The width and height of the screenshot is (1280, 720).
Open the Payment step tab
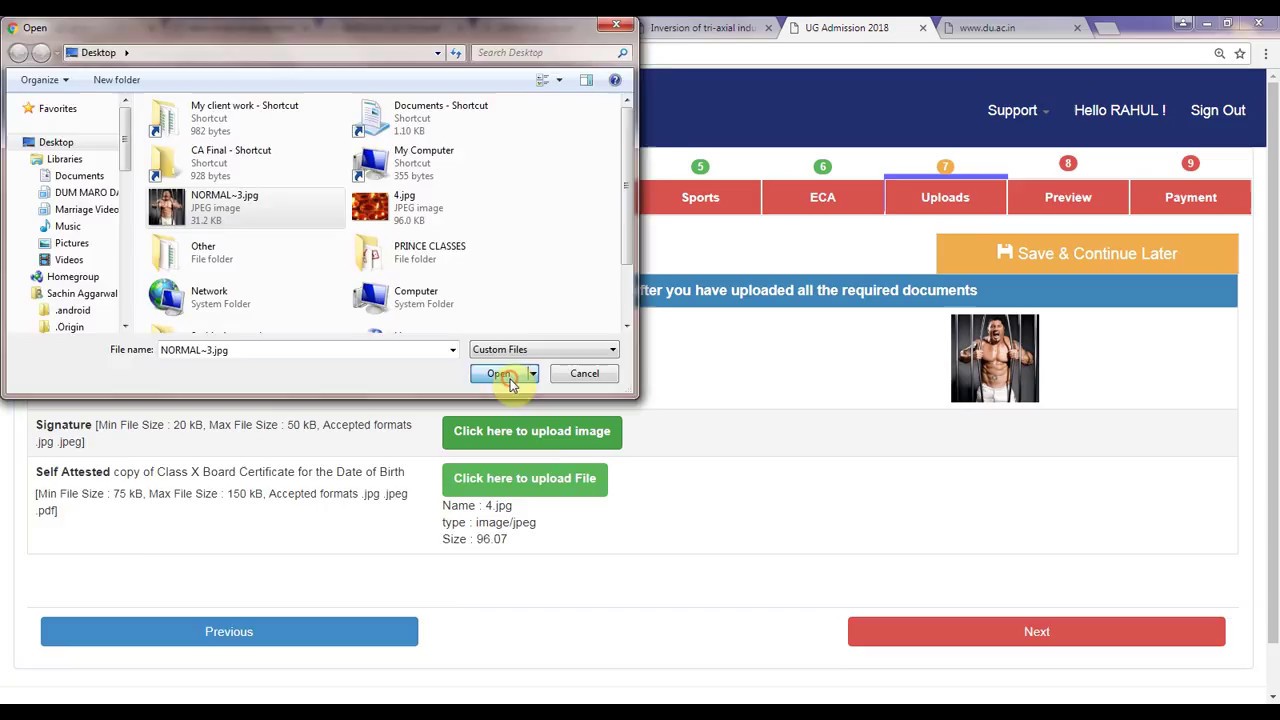pyautogui.click(x=1191, y=198)
